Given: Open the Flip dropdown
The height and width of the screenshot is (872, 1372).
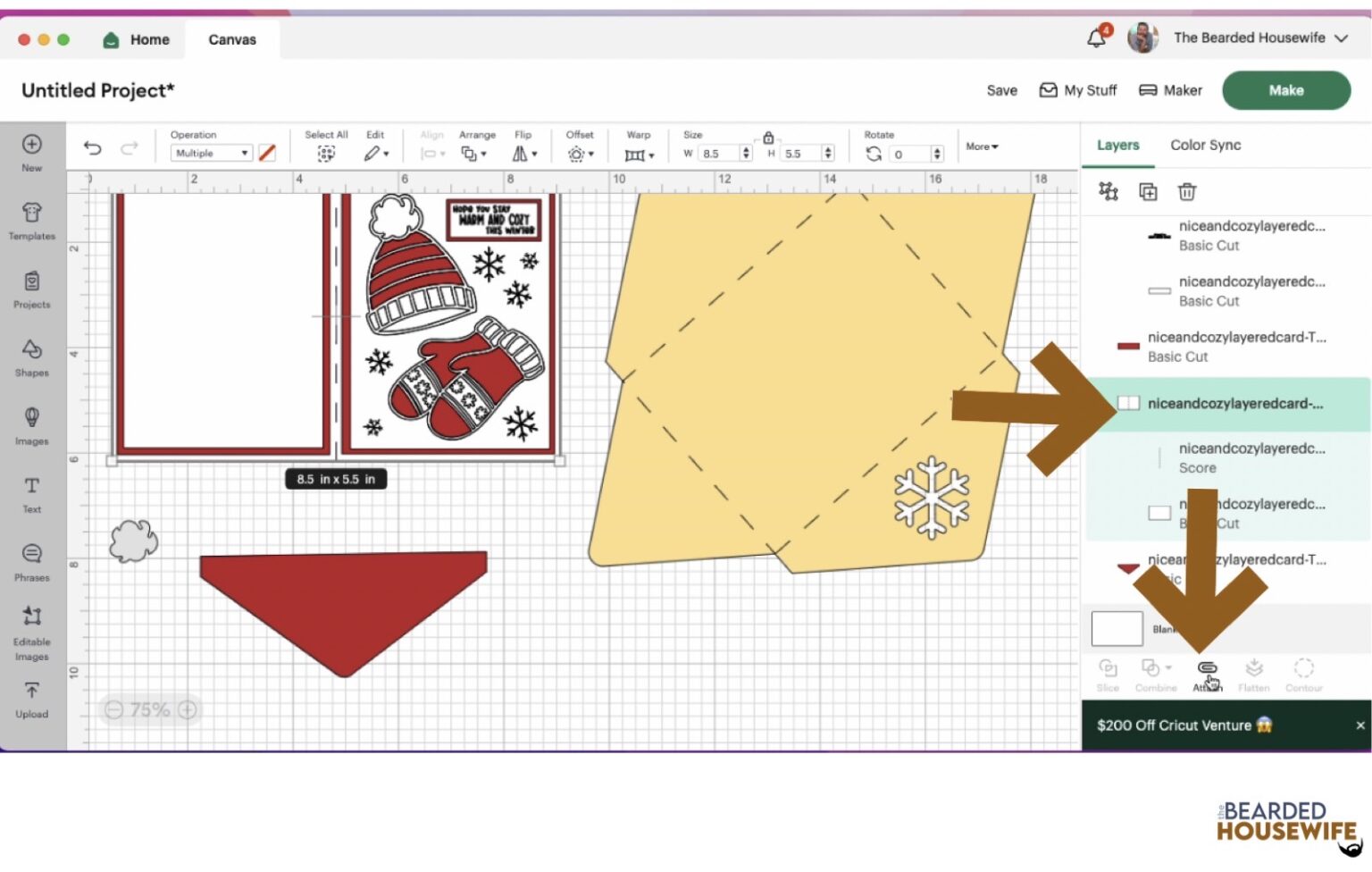Looking at the screenshot, I should (x=524, y=154).
